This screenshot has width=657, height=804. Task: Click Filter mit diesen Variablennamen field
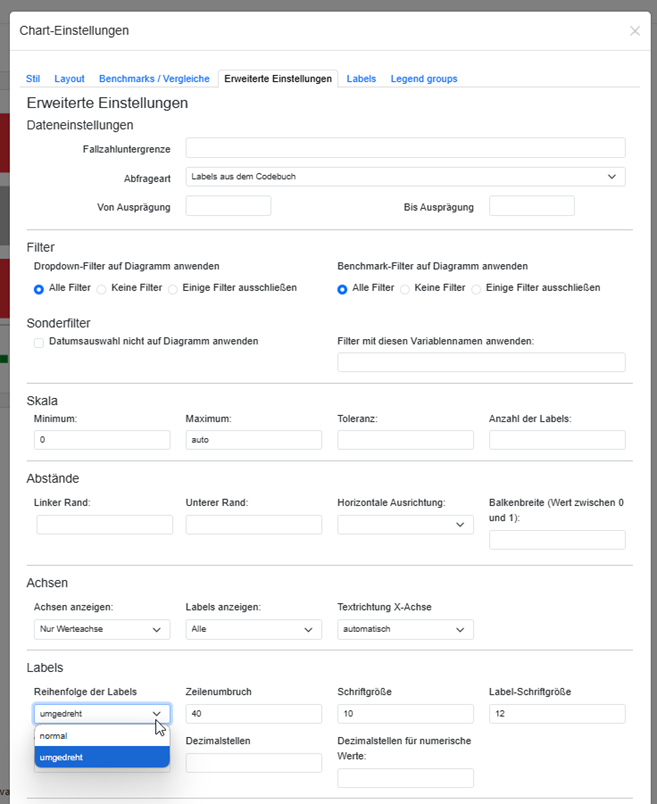481,362
